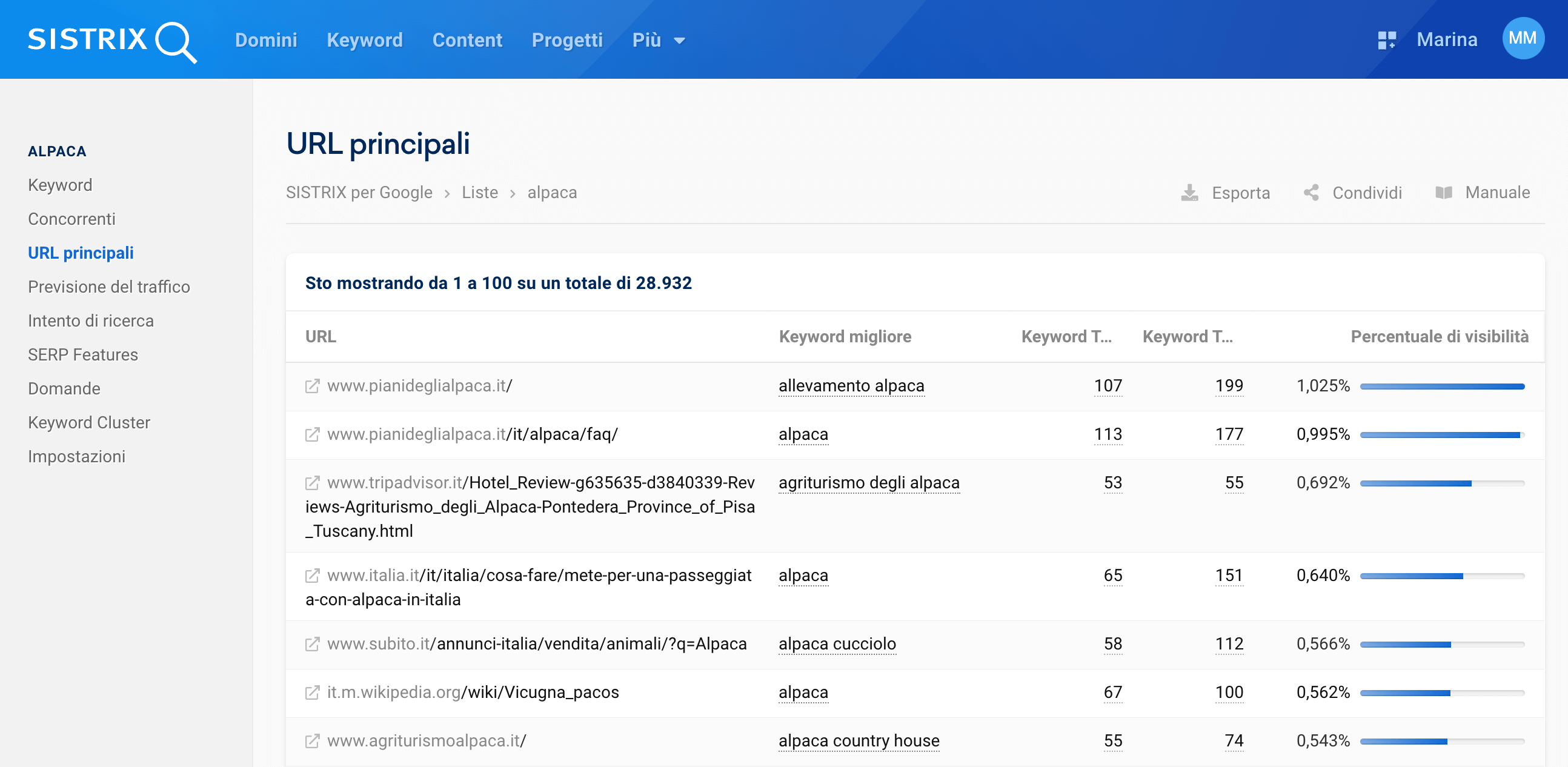The width and height of the screenshot is (1568, 767).
Task: Click the 'allevamento alpaca' keyword link
Action: (851, 386)
